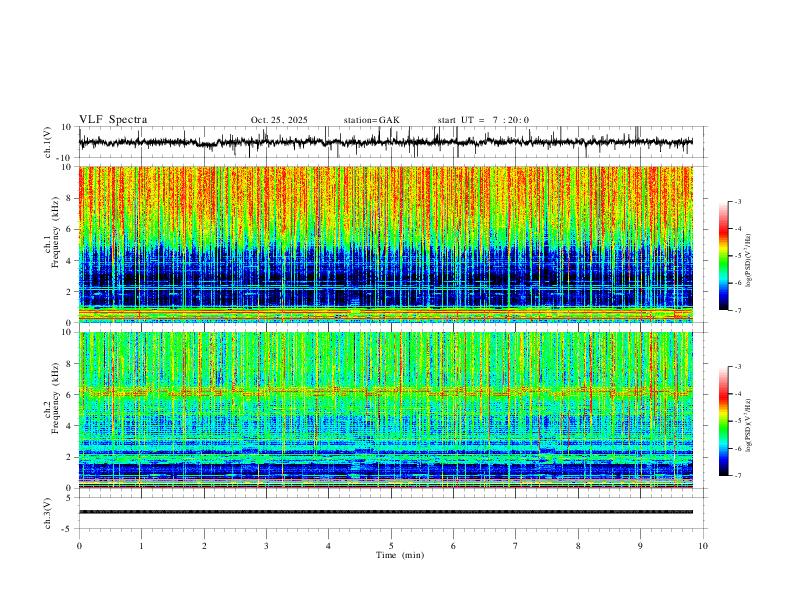Select the "ch.1 Frequency (kHz)" axis label

pyautogui.click(x=51, y=230)
